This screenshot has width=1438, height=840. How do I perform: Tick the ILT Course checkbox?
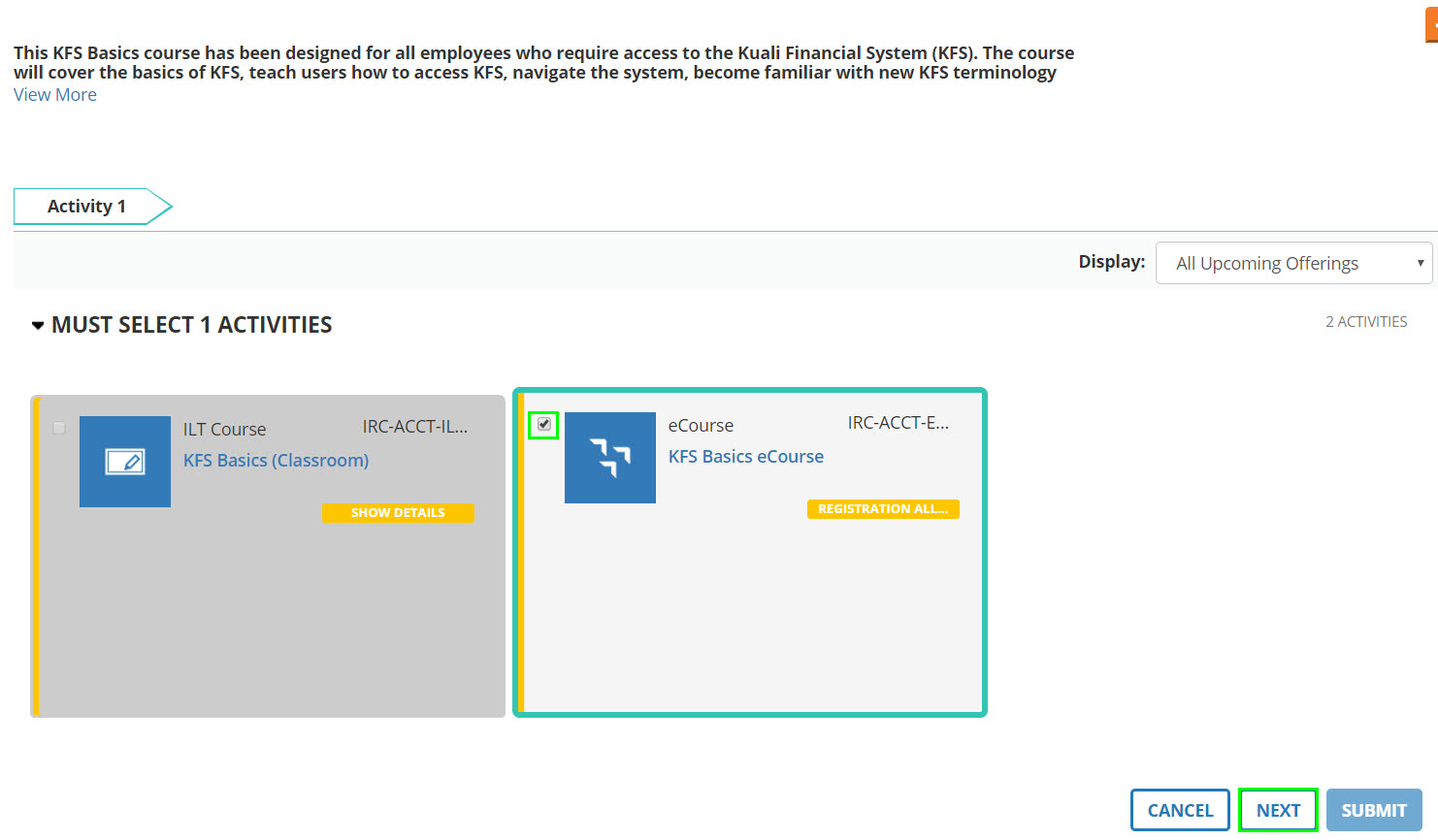point(59,428)
